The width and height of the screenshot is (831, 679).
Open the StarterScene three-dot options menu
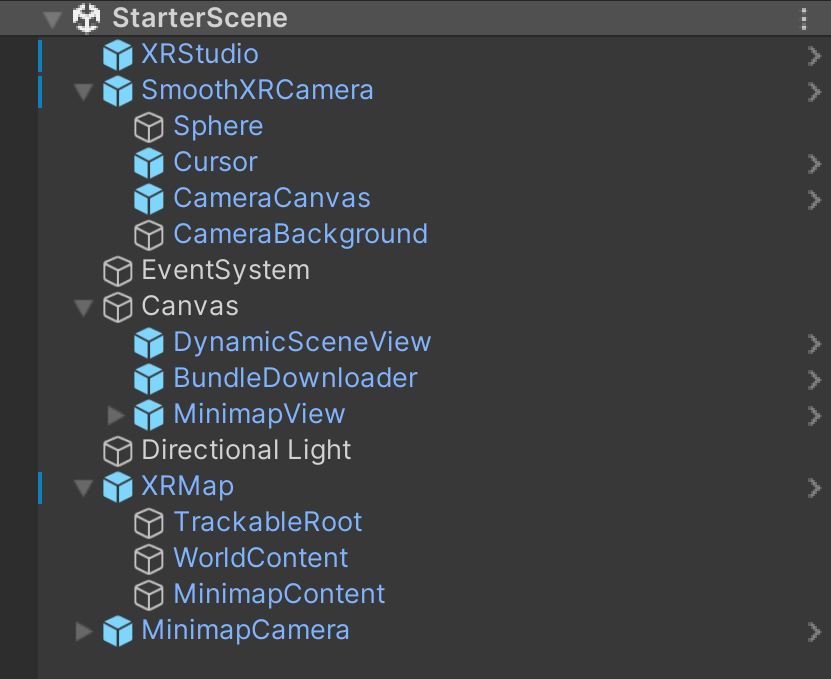pyautogui.click(x=805, y=18)
